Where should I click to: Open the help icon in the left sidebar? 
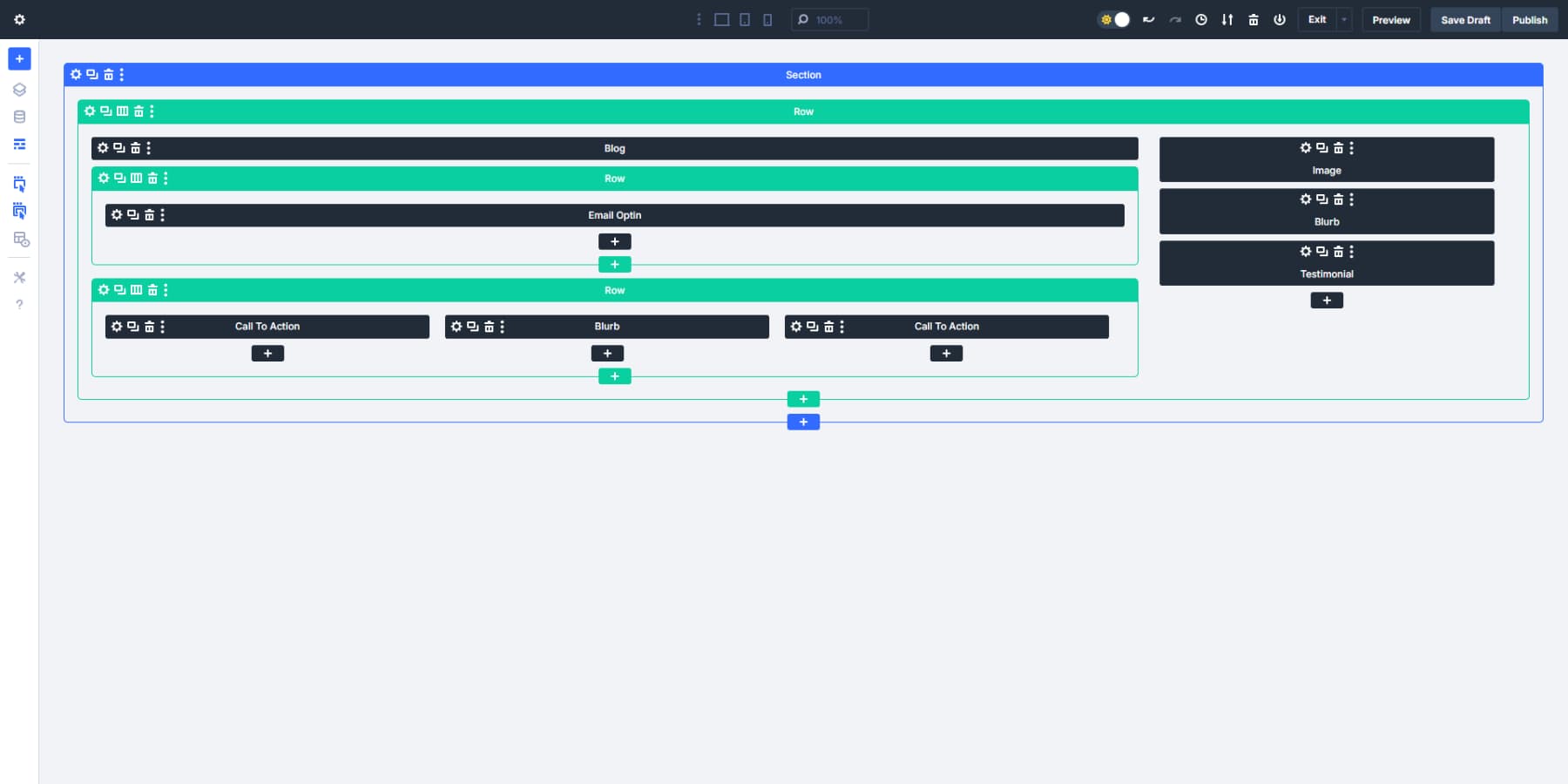tap(19, 303)
